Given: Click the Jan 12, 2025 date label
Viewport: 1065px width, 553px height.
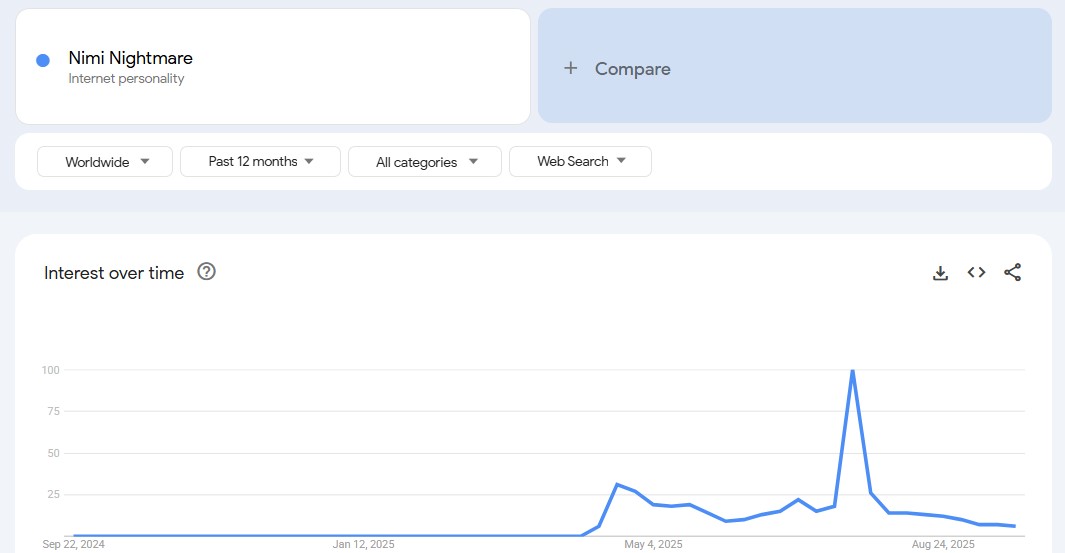Looking at the screenshot, I should 364,544.
